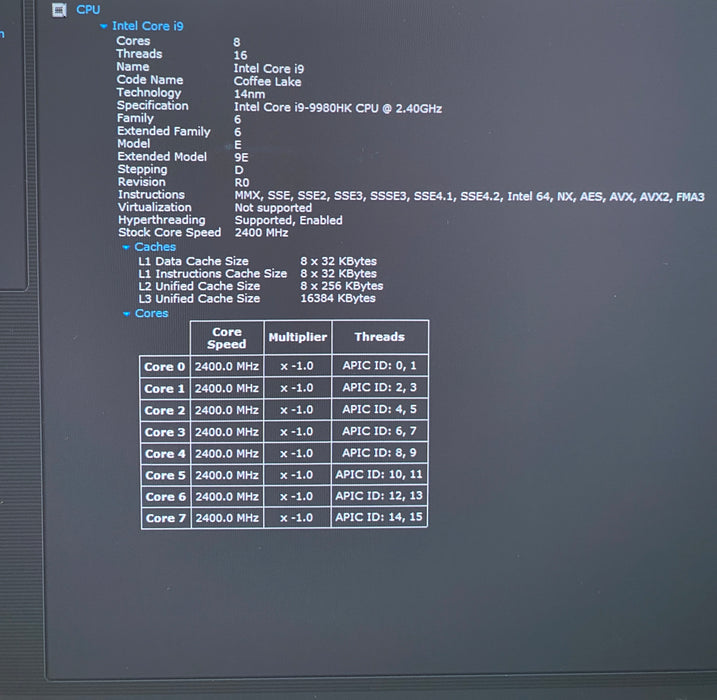Viewport: 717px width, 700px height.
Task: Select the Intel Core i9 heading text
Action: (x=148, y=26)
